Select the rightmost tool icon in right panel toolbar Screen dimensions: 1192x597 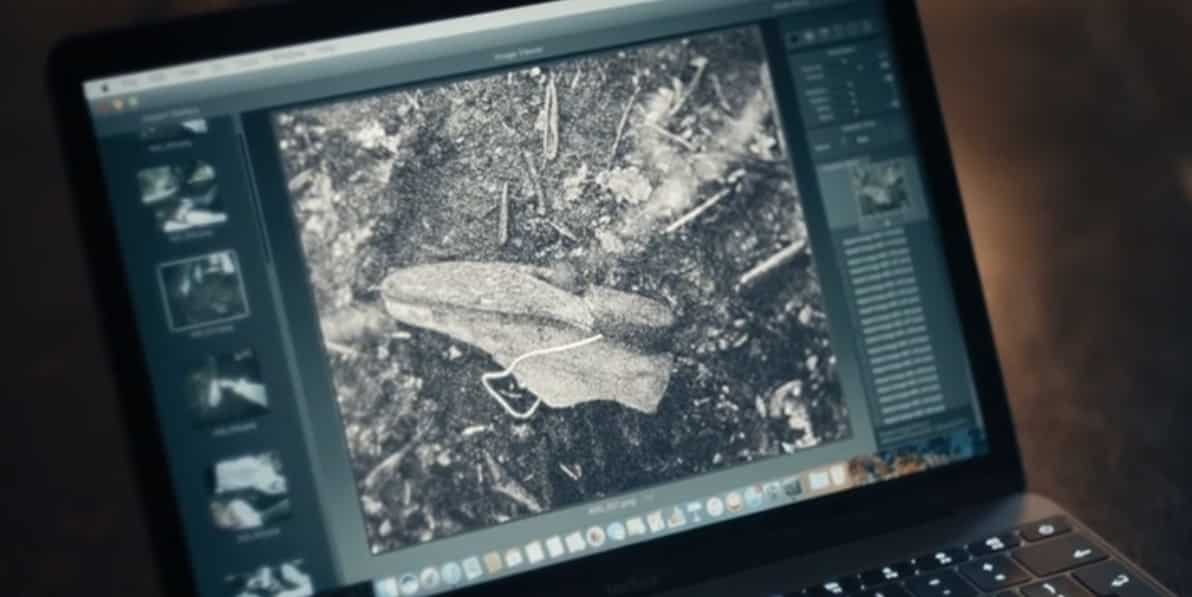pos(866,27)
